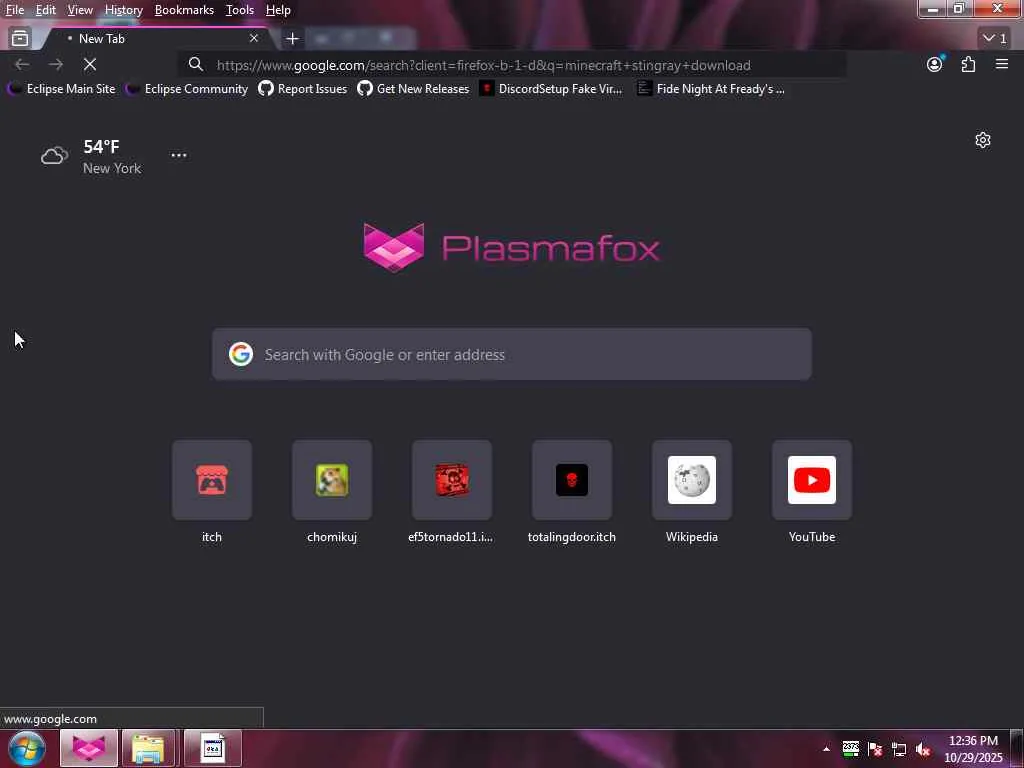This screenshot has height=768, width=1024.
Task: Go back to previous page
Action: click(x=22, y=64)
